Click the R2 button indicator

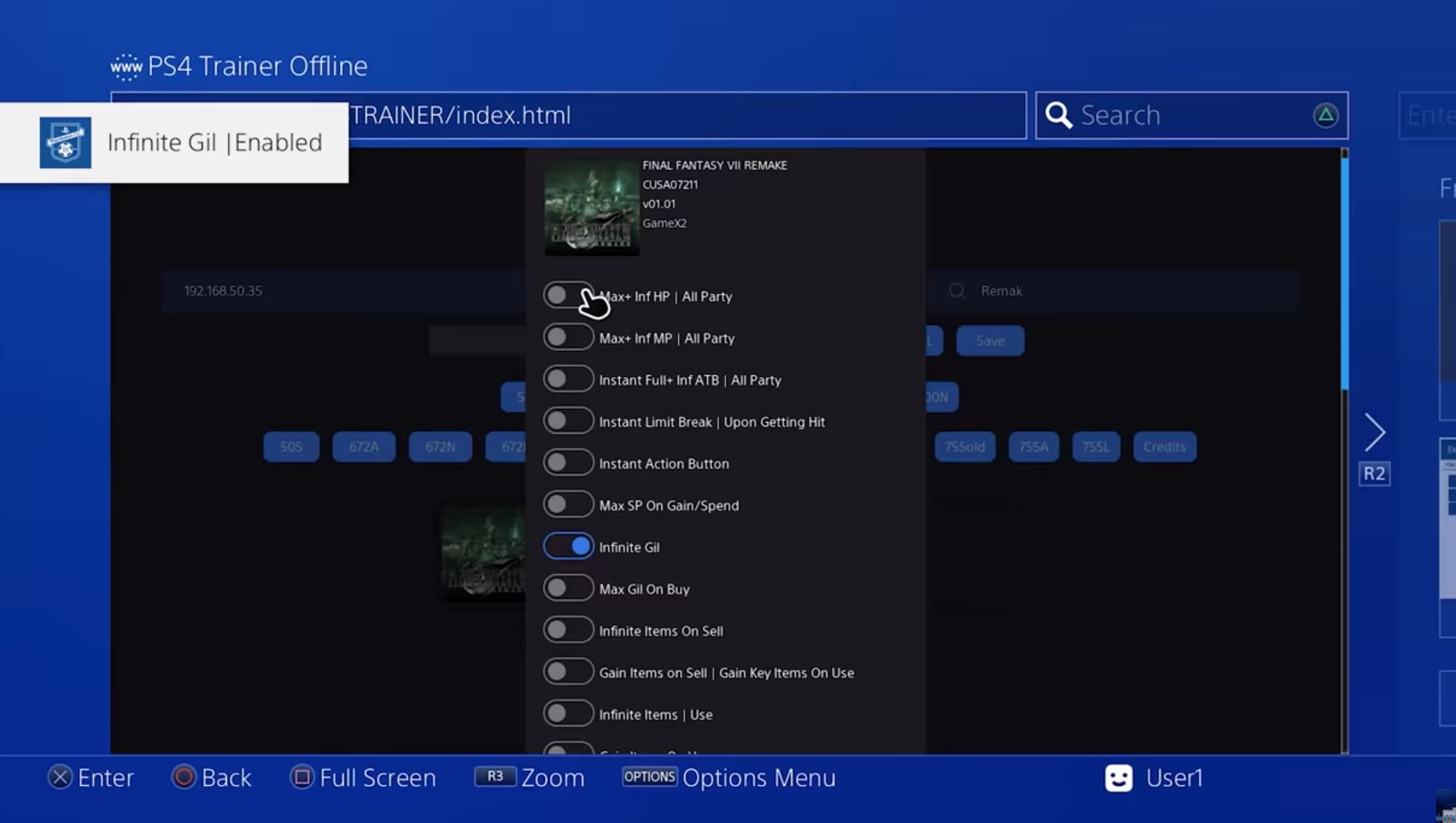point(1375,473)
